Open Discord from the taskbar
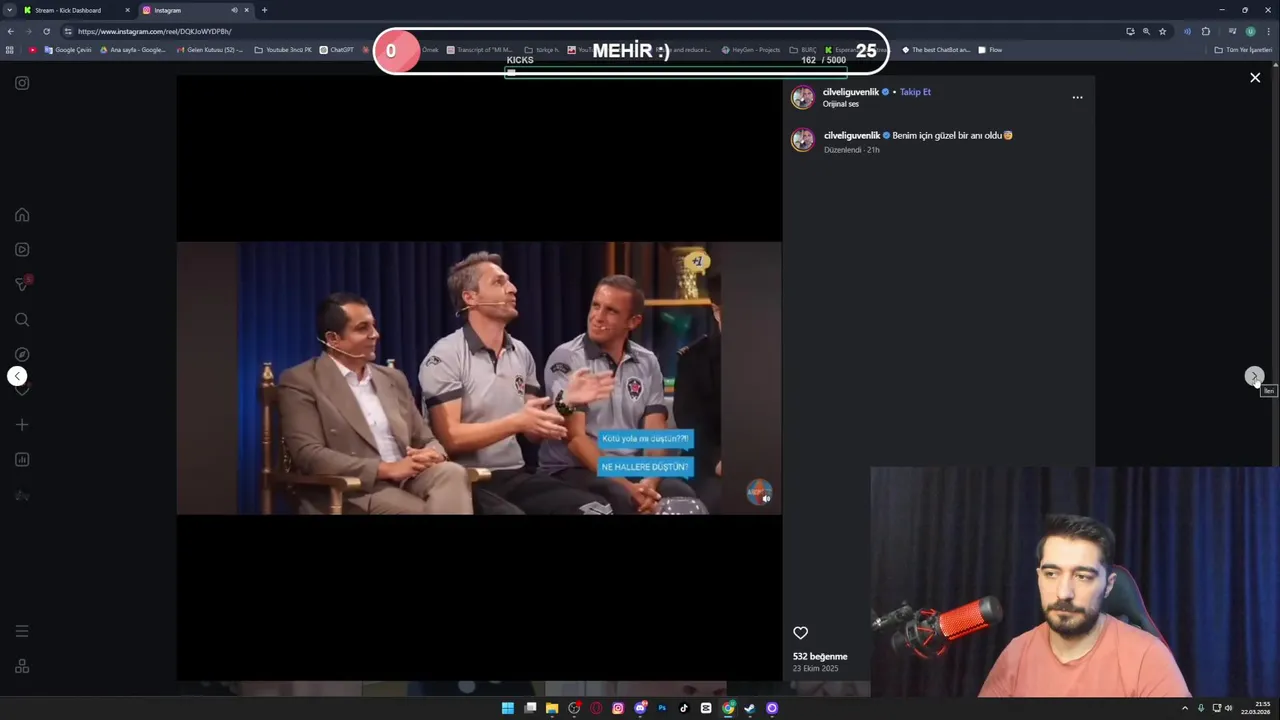 (640, 708)
